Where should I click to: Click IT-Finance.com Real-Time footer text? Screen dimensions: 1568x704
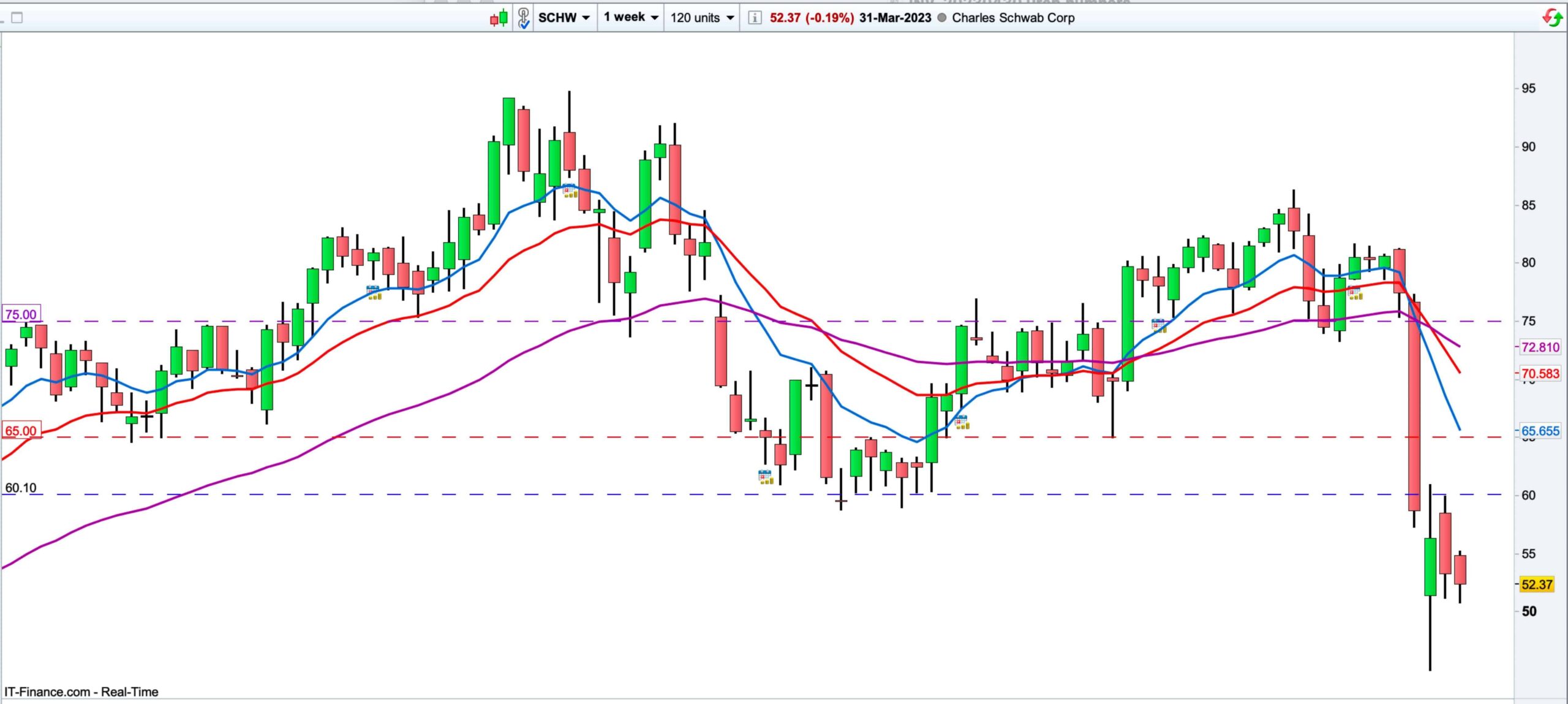(x=81, y=692)
